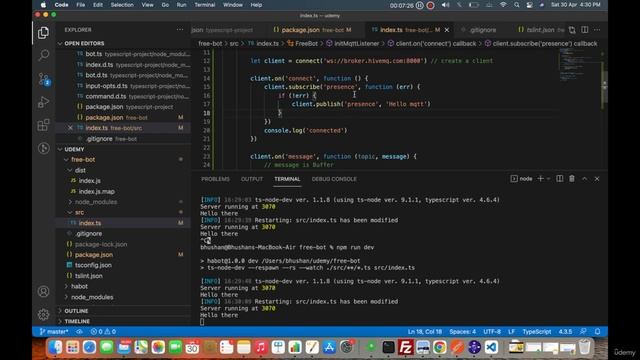Kill the terminal with trash icon
This screenshot has height=360, width=640.
click(x=572, y=179)
